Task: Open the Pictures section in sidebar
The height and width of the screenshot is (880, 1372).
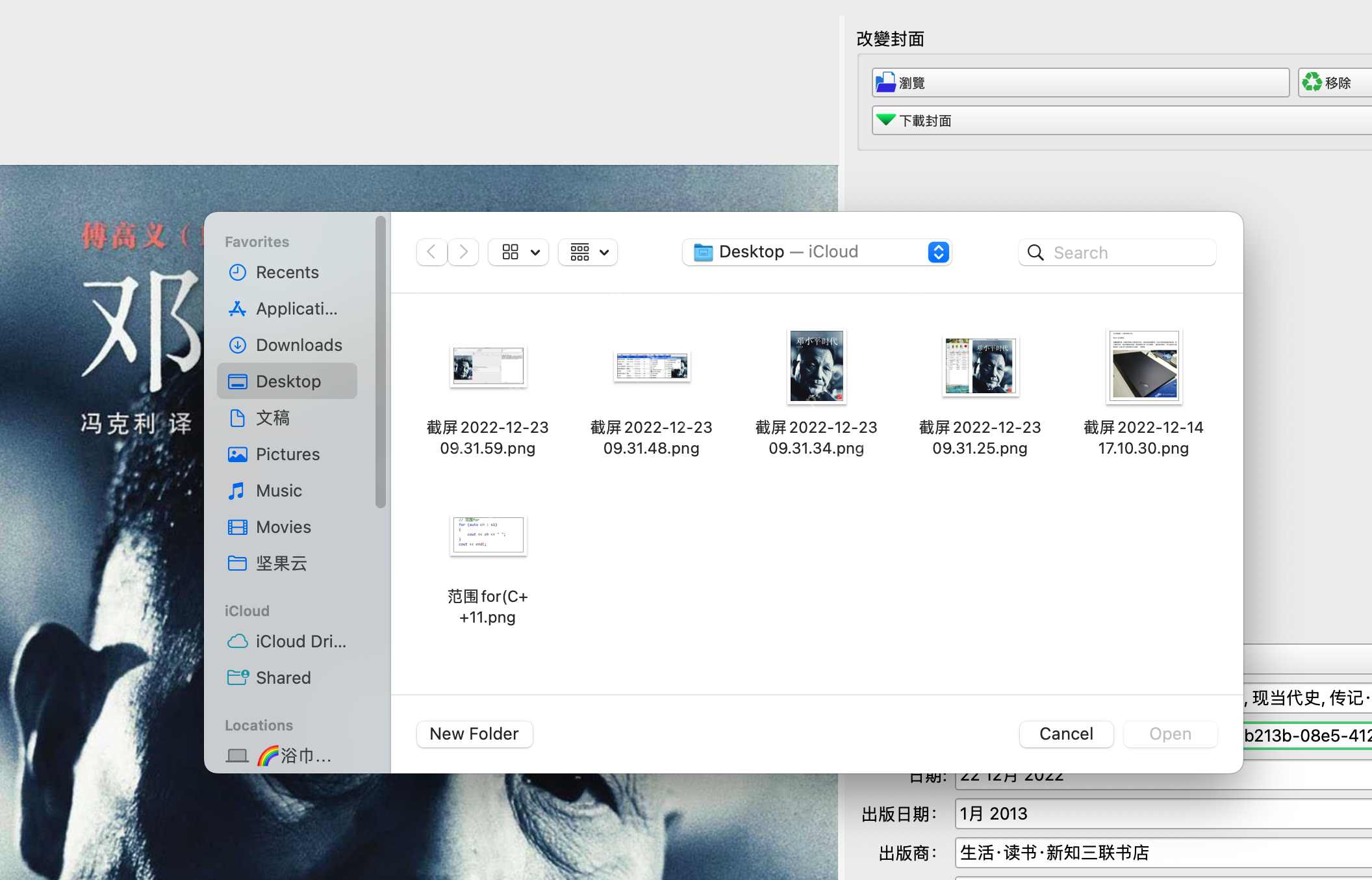Action: (x=288, y=454)
